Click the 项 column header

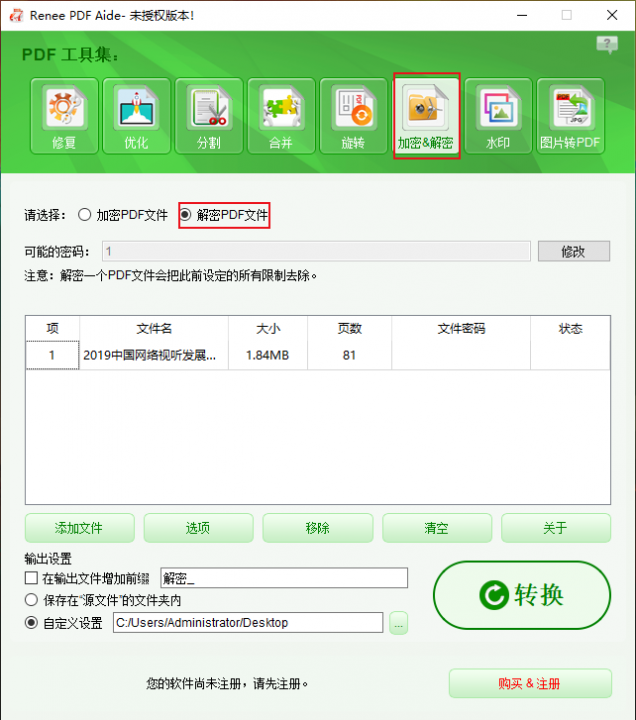pos(52,328)
